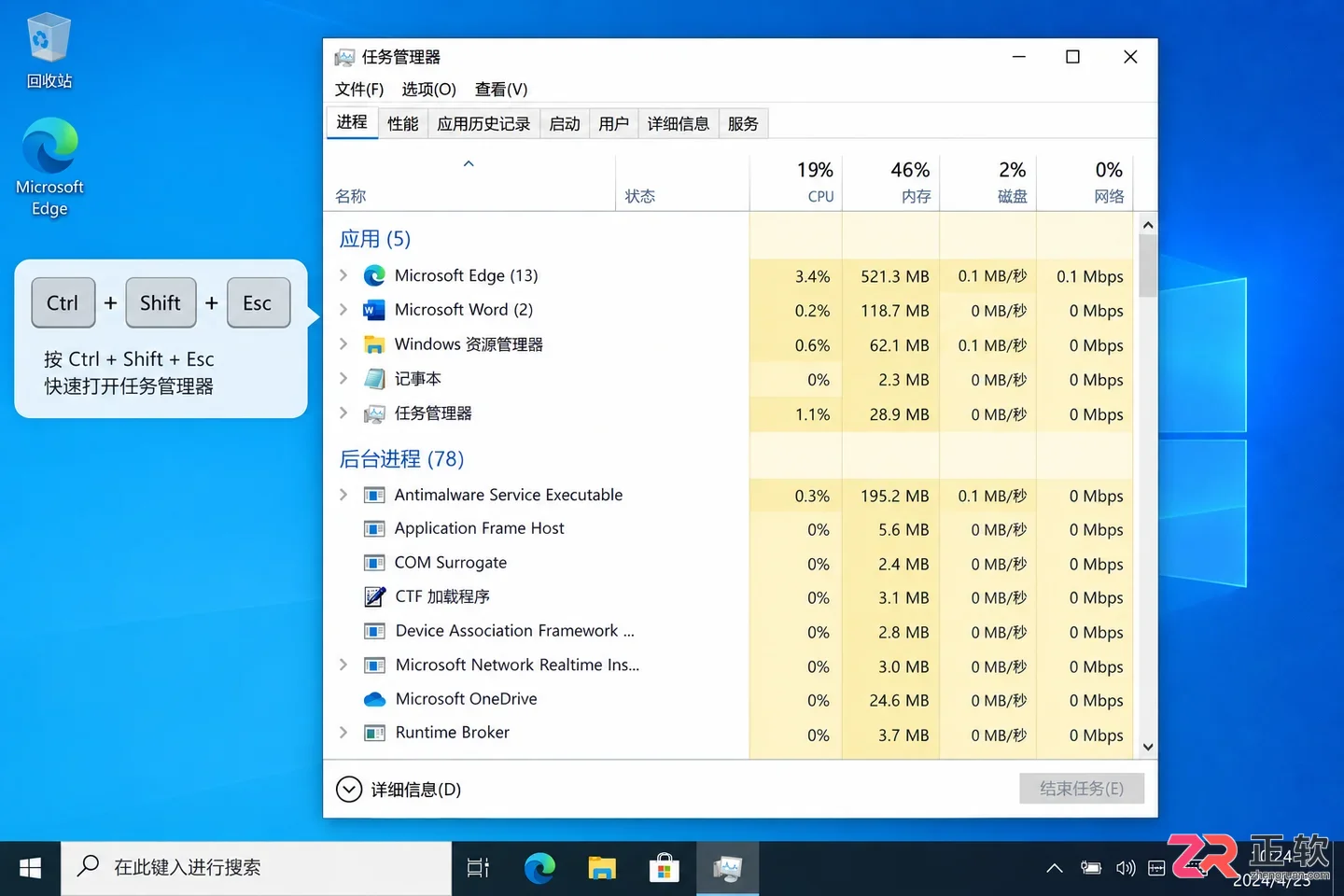Click the Microsoft Edge process icon
This screenshot has width=1344, height=896.
click(374, 275)
